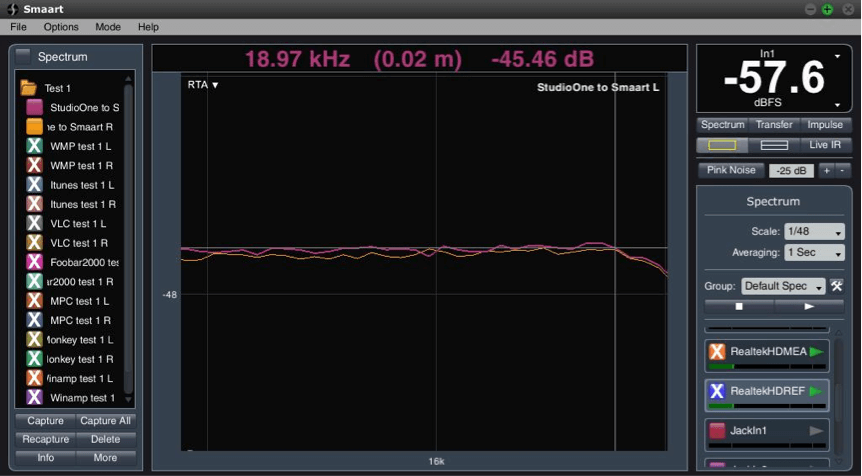Image resolution: width=862 pixels, height=476 pixels.
Task: Click the Capture button
Action: (45, 421)
